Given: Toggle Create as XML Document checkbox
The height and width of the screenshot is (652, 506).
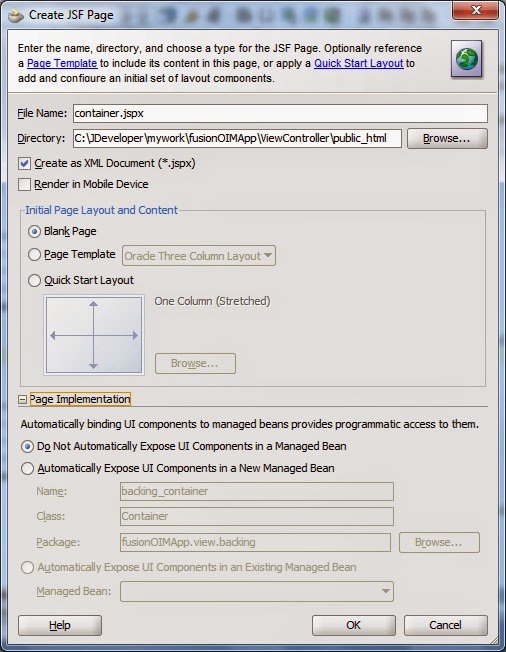Looking at the screenshot, I should click(25, 163).
